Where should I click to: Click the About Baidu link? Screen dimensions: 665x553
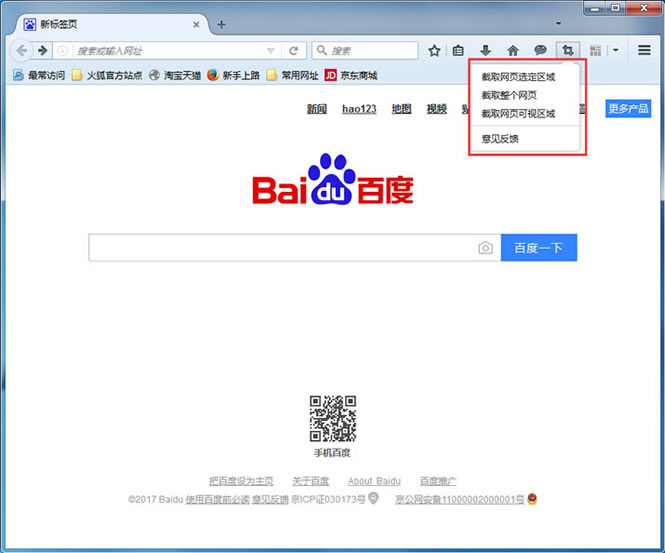pos(374,481)
